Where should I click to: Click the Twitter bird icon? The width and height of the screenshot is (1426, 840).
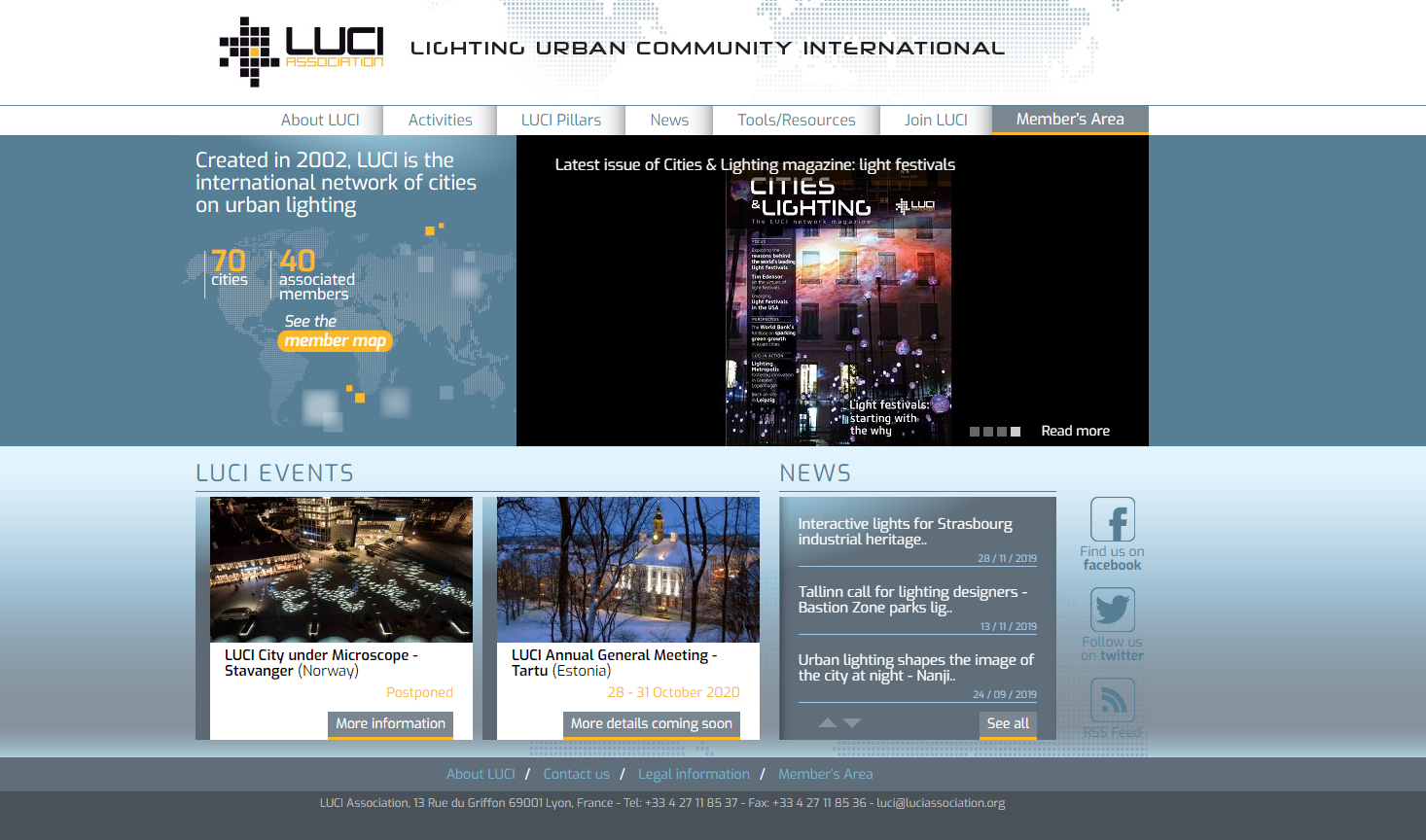point(1112,611)
